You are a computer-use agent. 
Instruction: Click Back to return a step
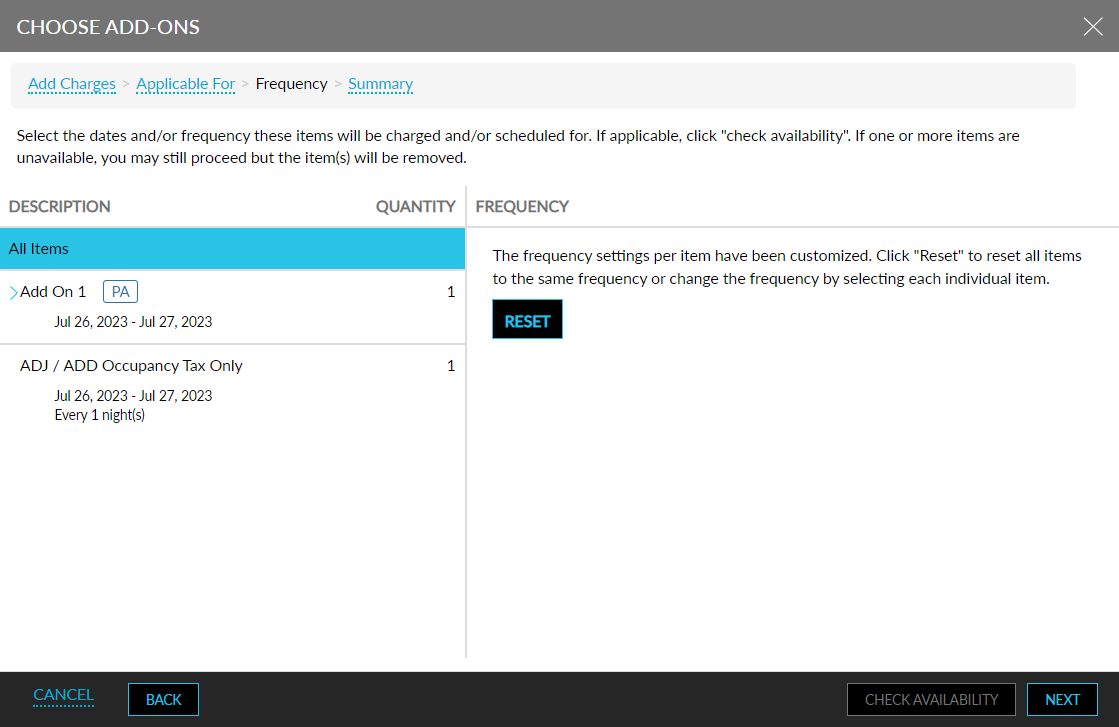coord(163,699)
